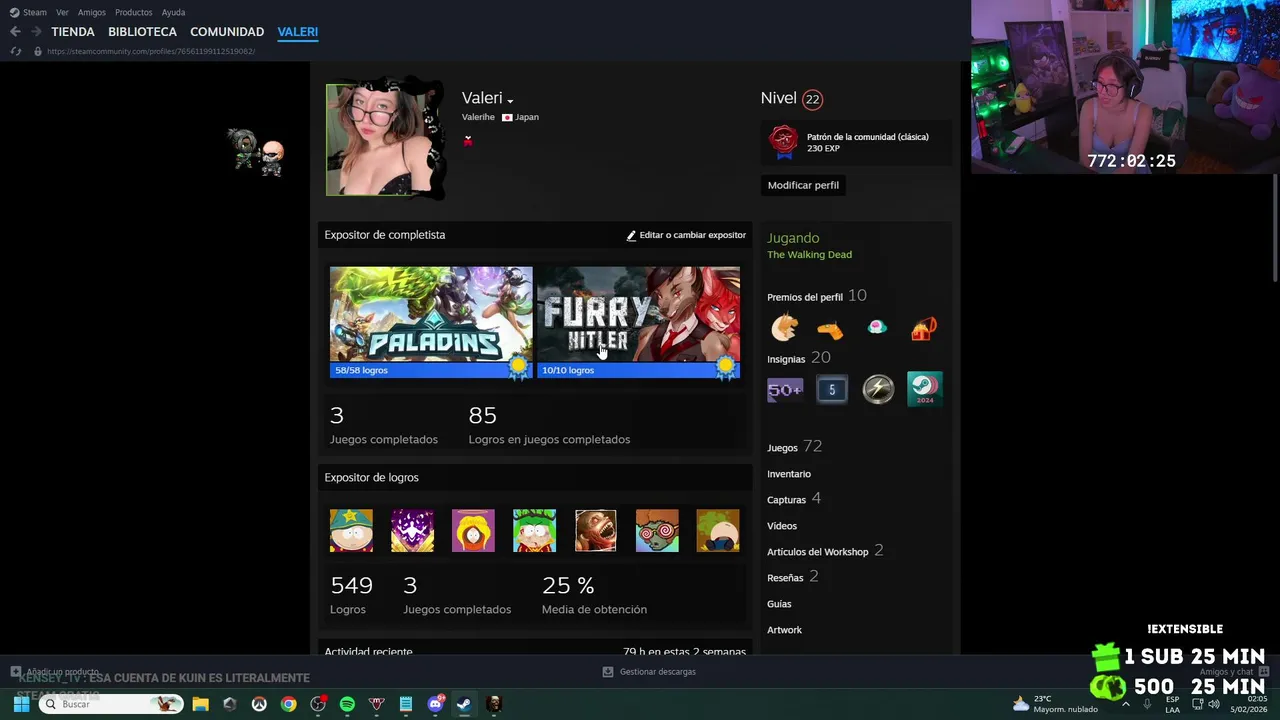Open the Windows Start menu

(x=21, y=704)
